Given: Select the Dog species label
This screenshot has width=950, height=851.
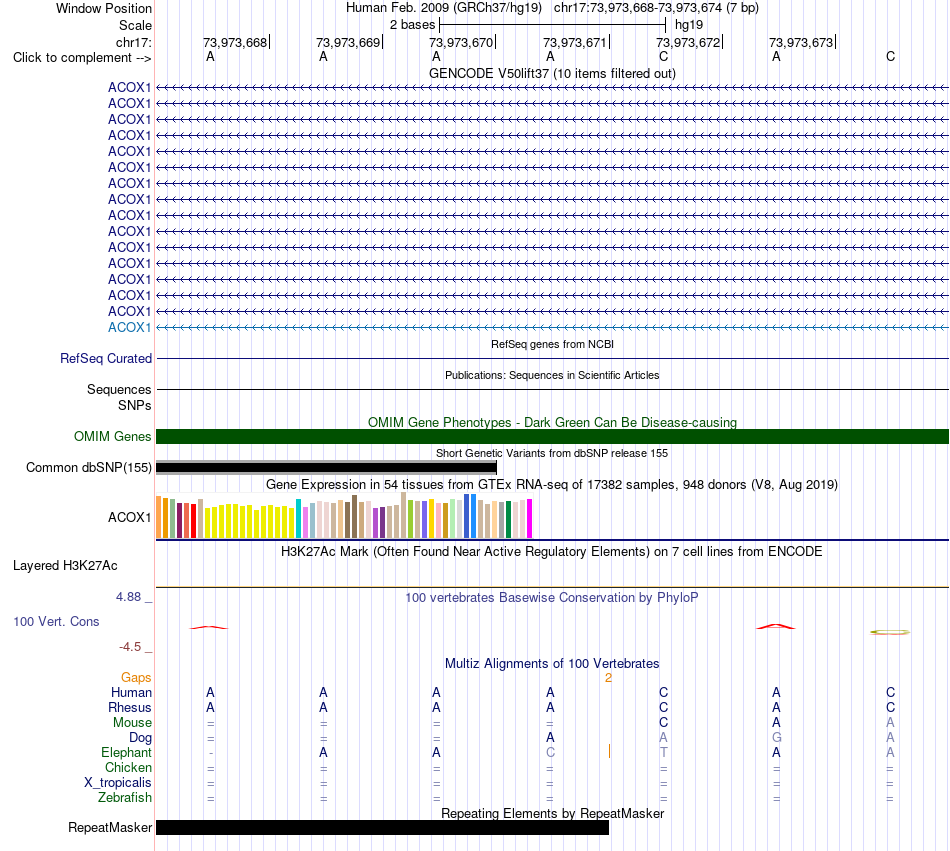Looking at the screenshot, I should coord(140,738).
